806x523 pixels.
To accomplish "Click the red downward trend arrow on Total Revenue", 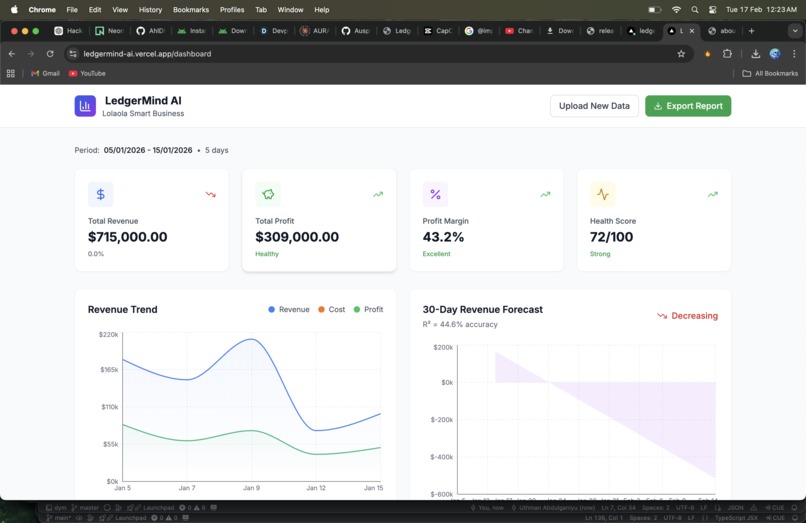I will coord(211,194).
